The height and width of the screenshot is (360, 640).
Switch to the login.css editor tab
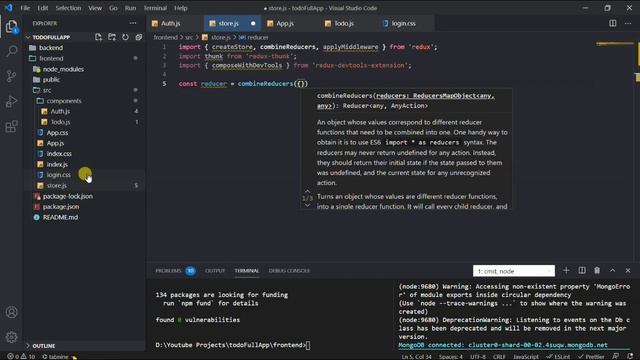404,23
